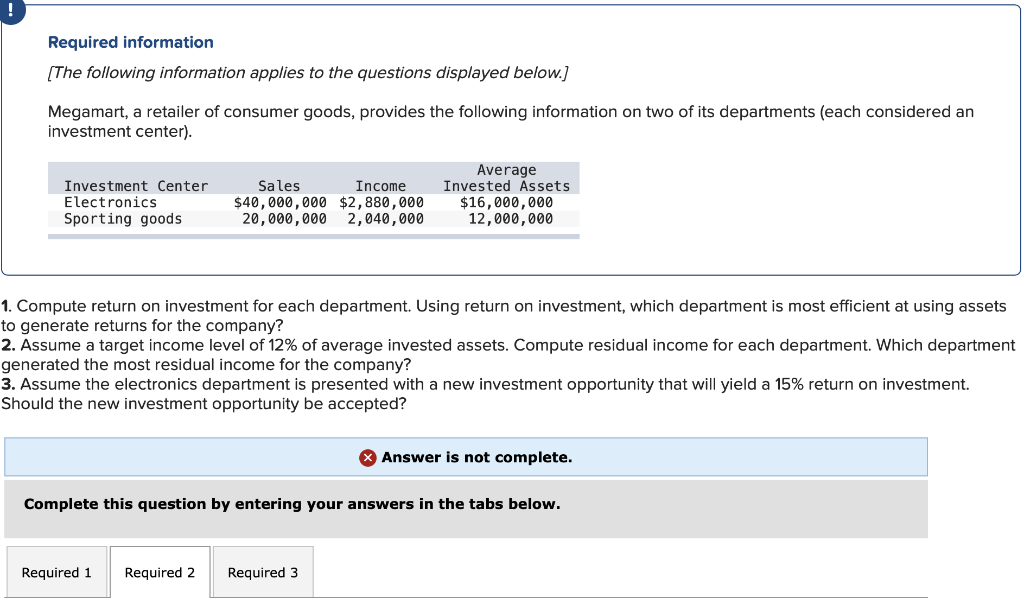Click question 3 about the new investment opportunity
Screen dimensions: 1024x598
tap(485, 394)
